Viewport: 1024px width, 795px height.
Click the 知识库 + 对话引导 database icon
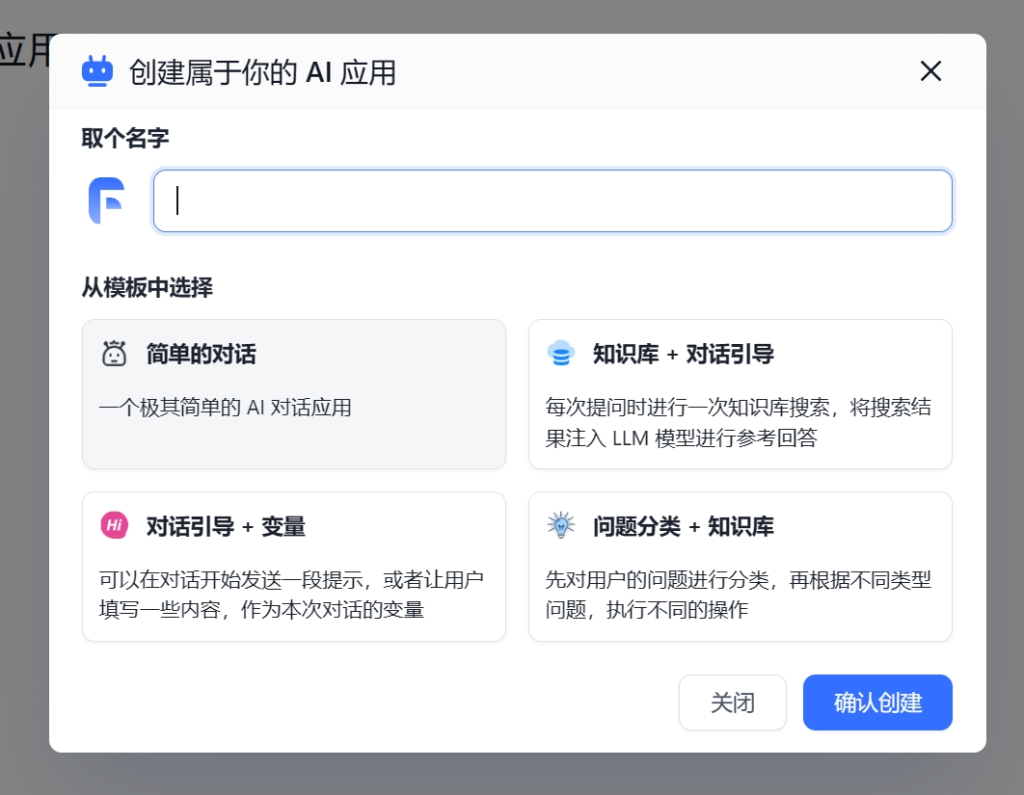coord(561,354)
